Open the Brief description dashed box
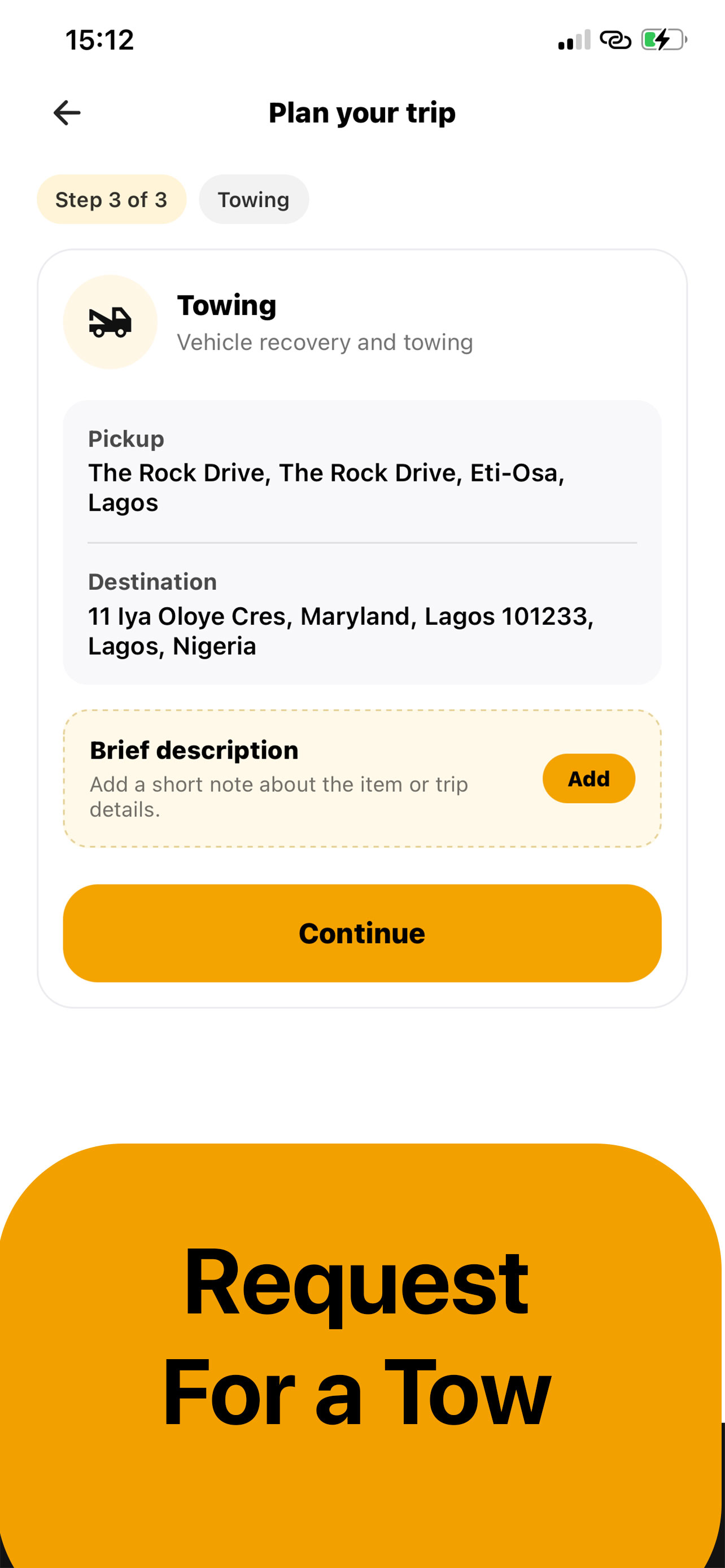 click(x=362, y=778)
